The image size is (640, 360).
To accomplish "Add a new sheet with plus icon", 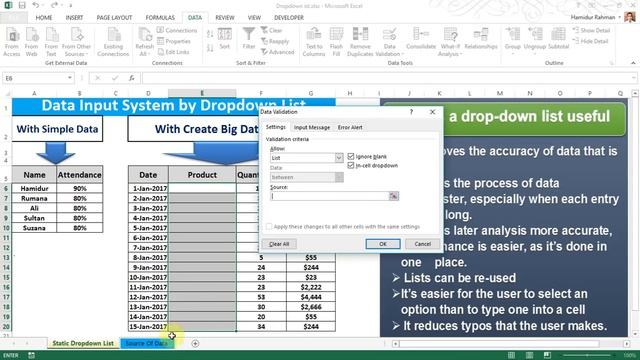I will pyautogui.click(x=195, y=344).
